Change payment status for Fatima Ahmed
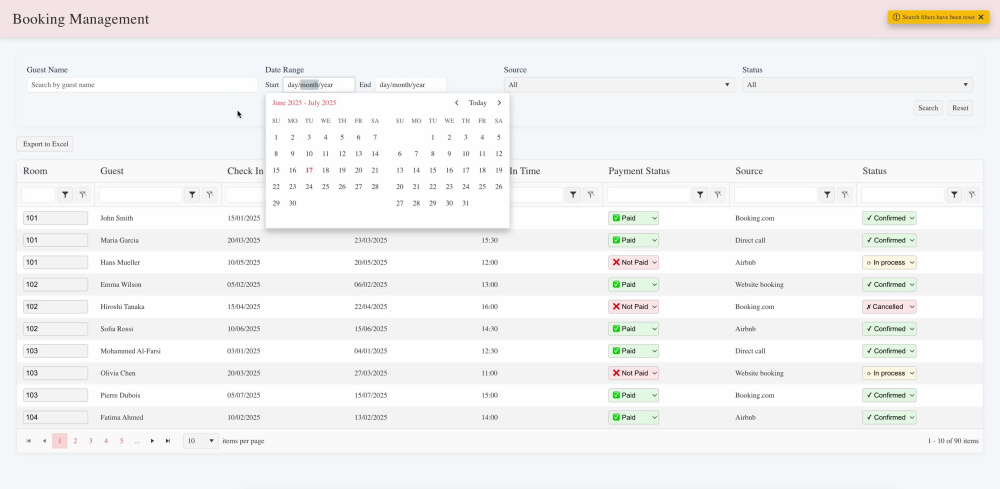The width and height of the screenshot is (1000, 489). [x=633, y=418]
